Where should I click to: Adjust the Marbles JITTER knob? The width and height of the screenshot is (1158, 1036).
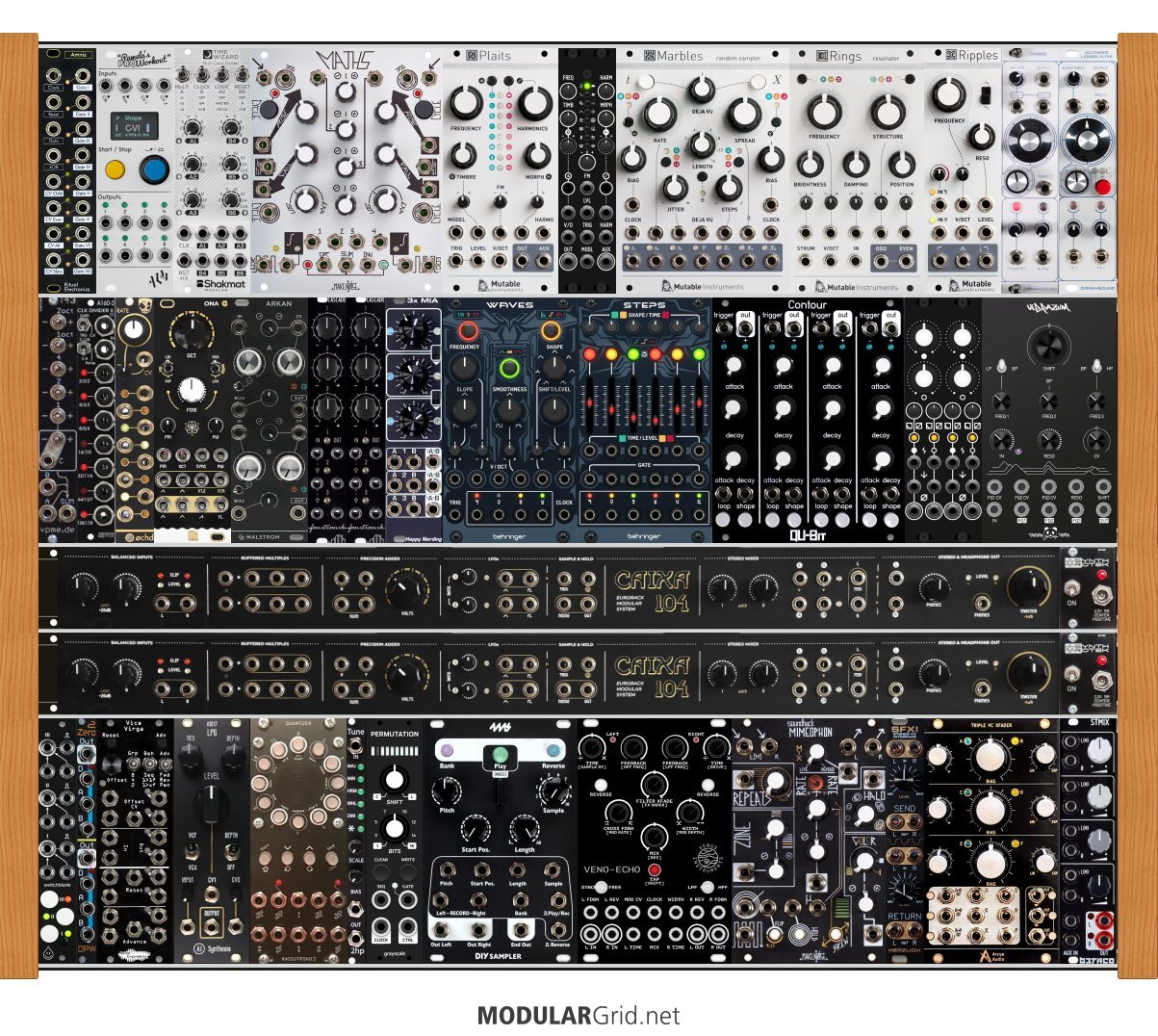pos(676,190)
